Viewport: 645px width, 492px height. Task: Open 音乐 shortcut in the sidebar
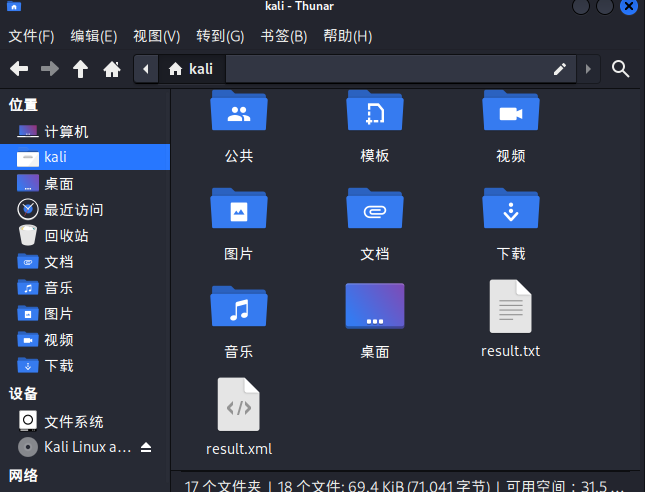(x=85, y=288)
